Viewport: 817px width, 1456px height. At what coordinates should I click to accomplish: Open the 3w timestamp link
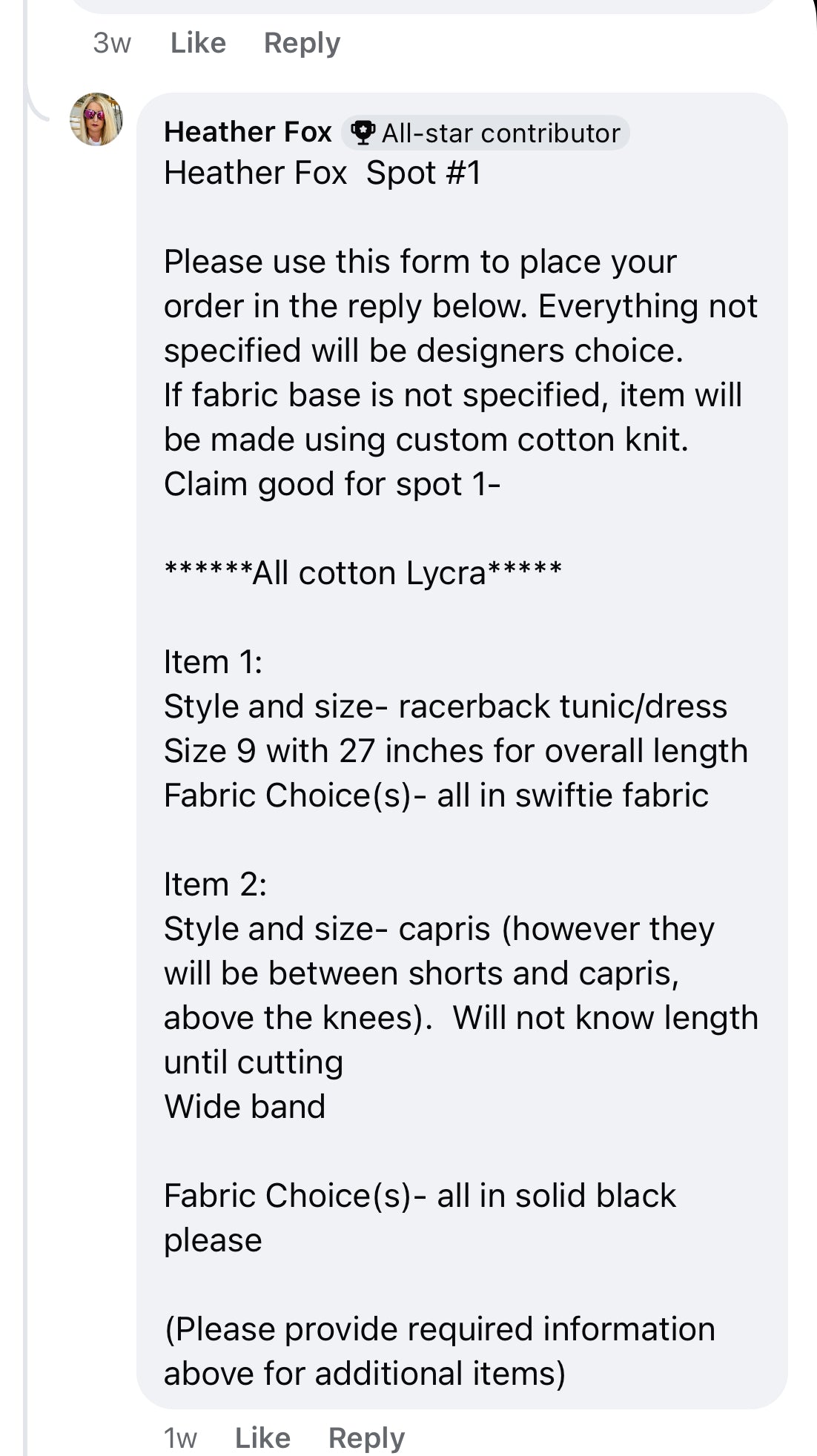pos(112,43)
